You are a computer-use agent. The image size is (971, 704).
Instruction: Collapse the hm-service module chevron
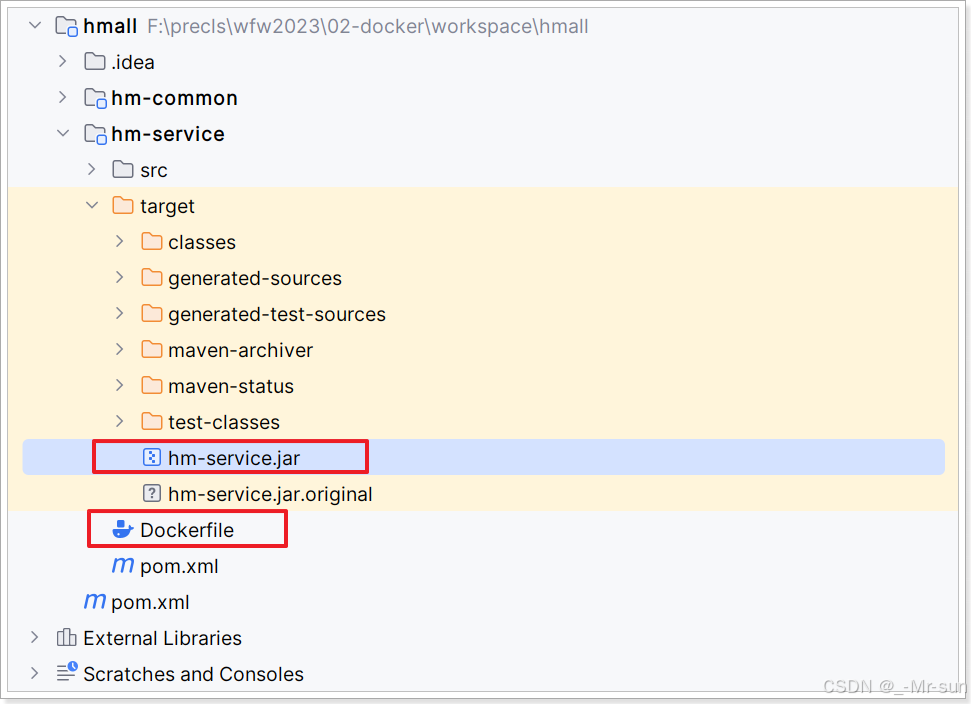pyautogui.click(x=63, y=133)
